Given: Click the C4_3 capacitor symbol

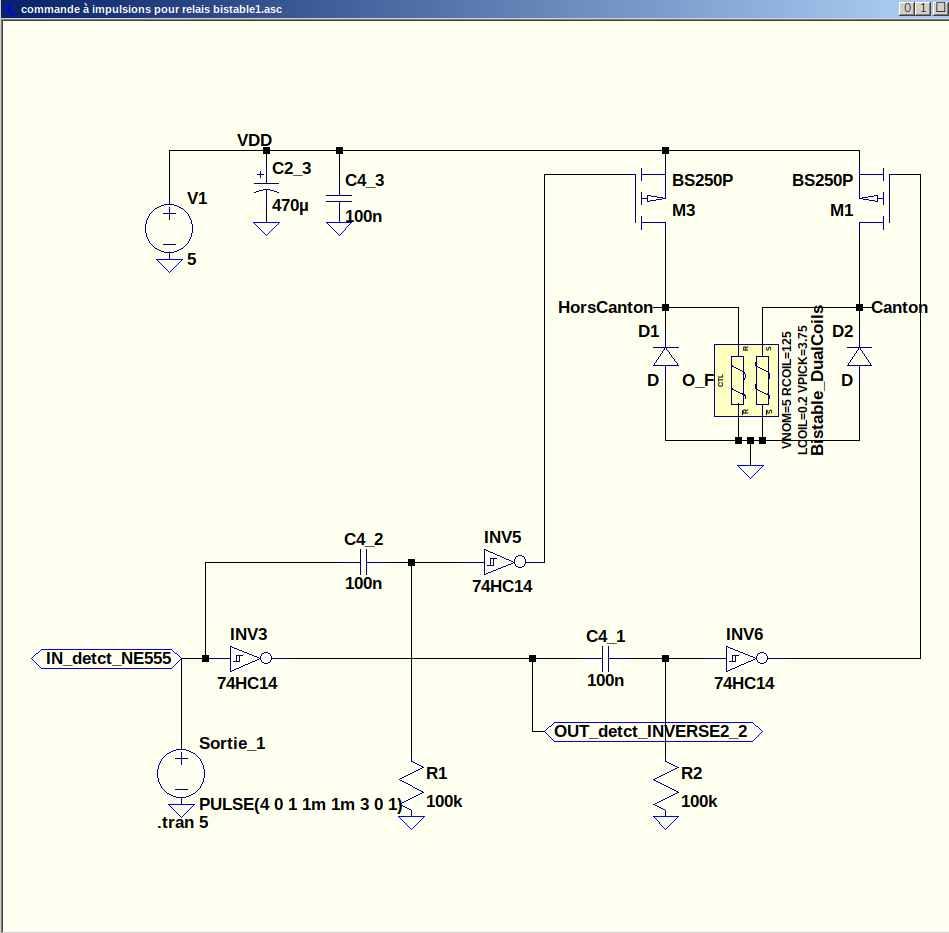Looking at the screenshot, I should pos(339,198).
